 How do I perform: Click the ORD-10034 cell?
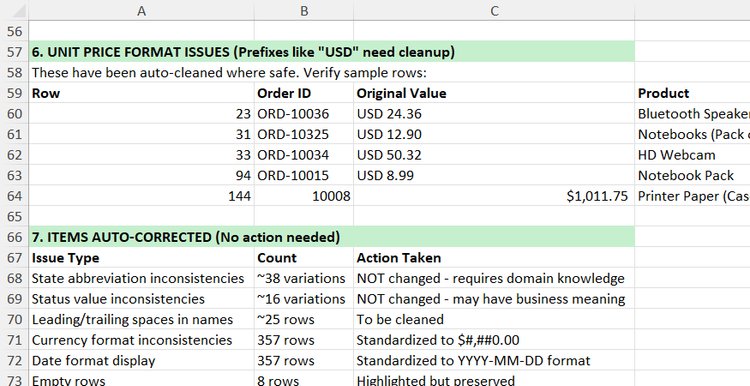tap(304, 155)
